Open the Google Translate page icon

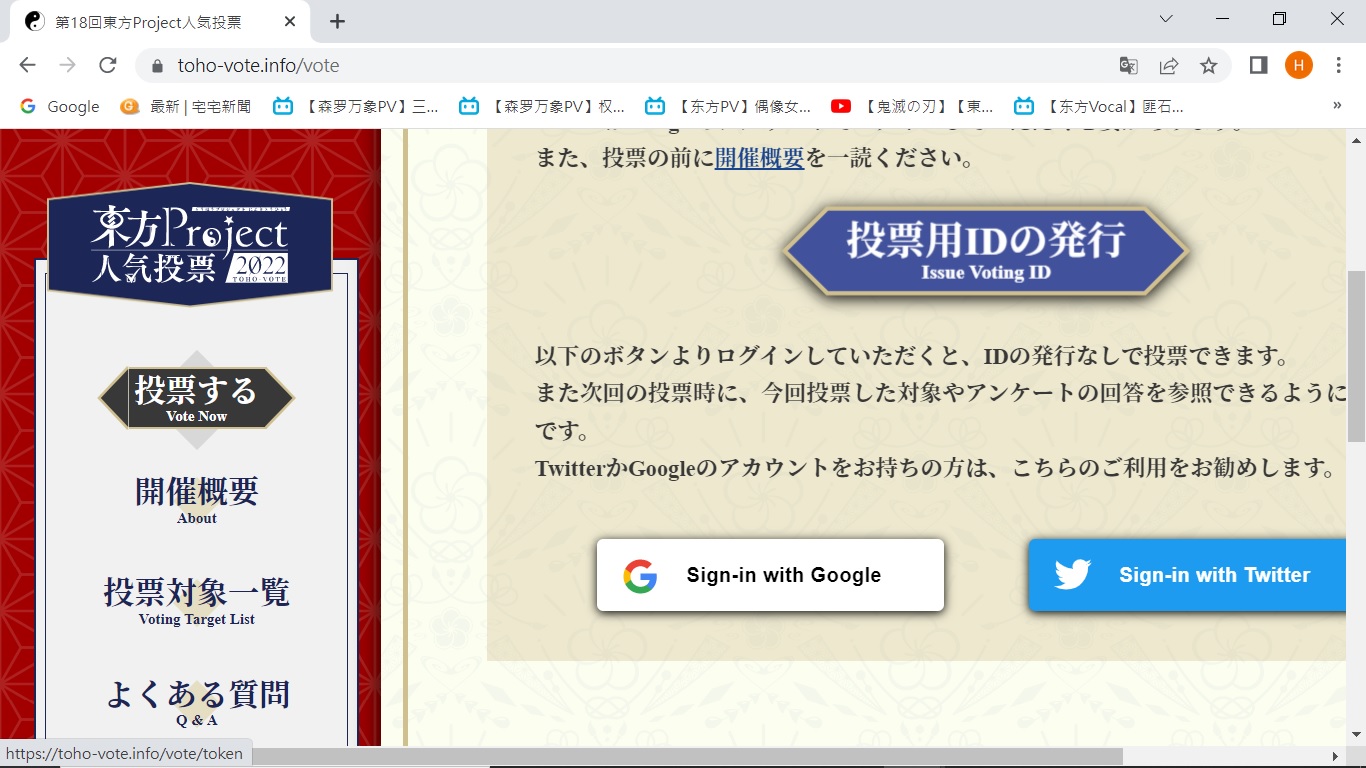1128,66
